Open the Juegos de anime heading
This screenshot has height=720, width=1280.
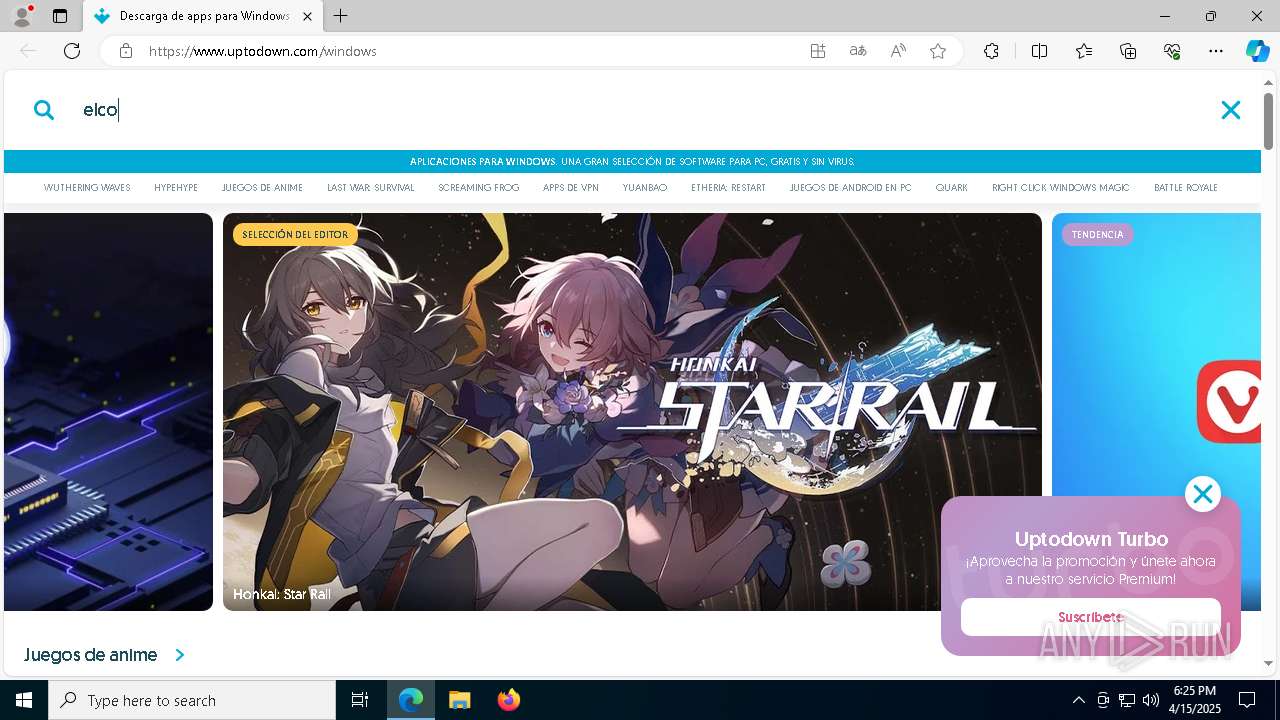[x=91, y=655]
